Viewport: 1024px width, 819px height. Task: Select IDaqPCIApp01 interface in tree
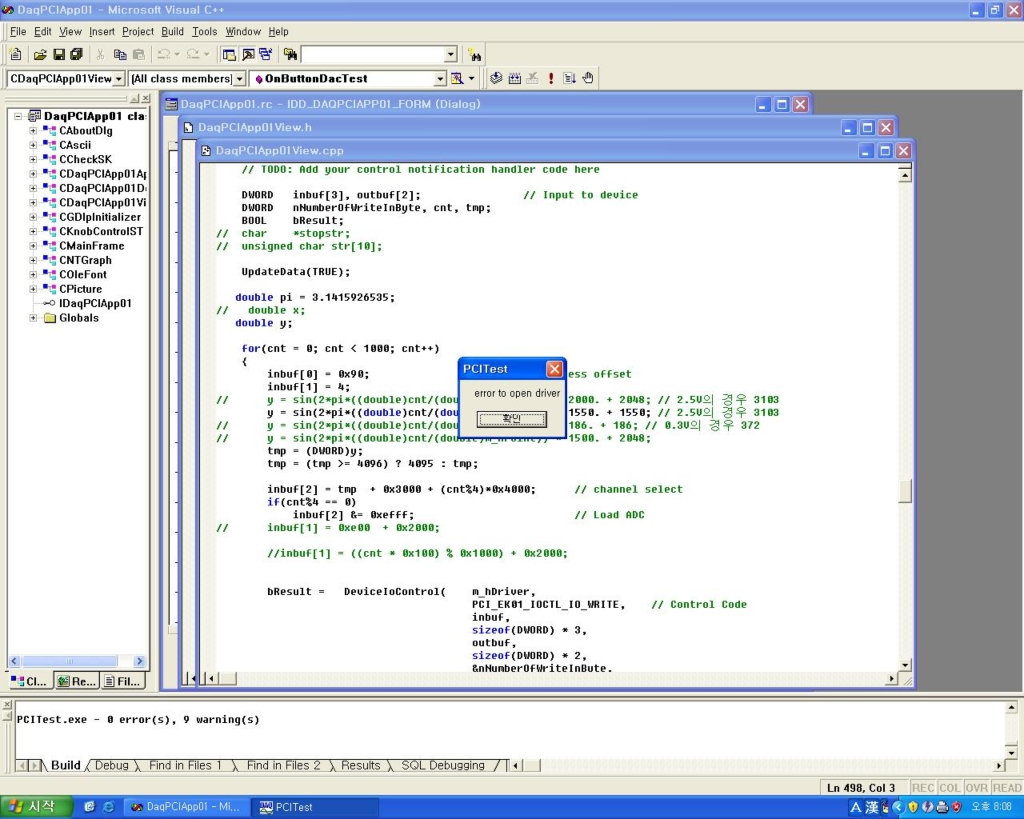pyautogui.click(x=95, y=303)
